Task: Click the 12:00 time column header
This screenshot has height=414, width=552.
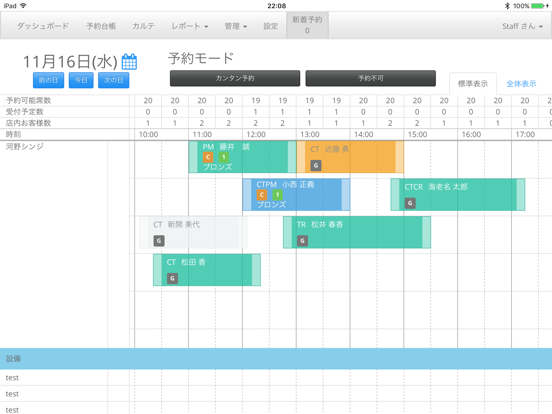Action: pos(256,134)
